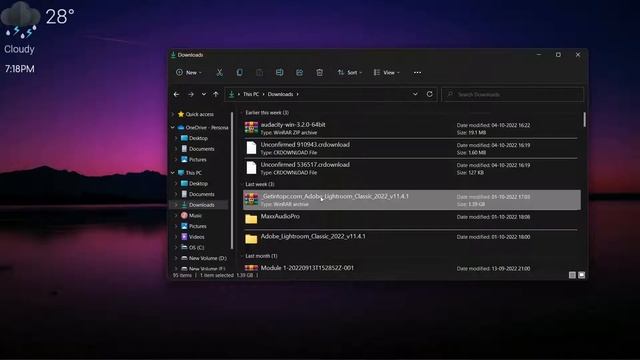The image size is (640, 360).
Task: Collapse the This PC node
Action: point(173,173)
